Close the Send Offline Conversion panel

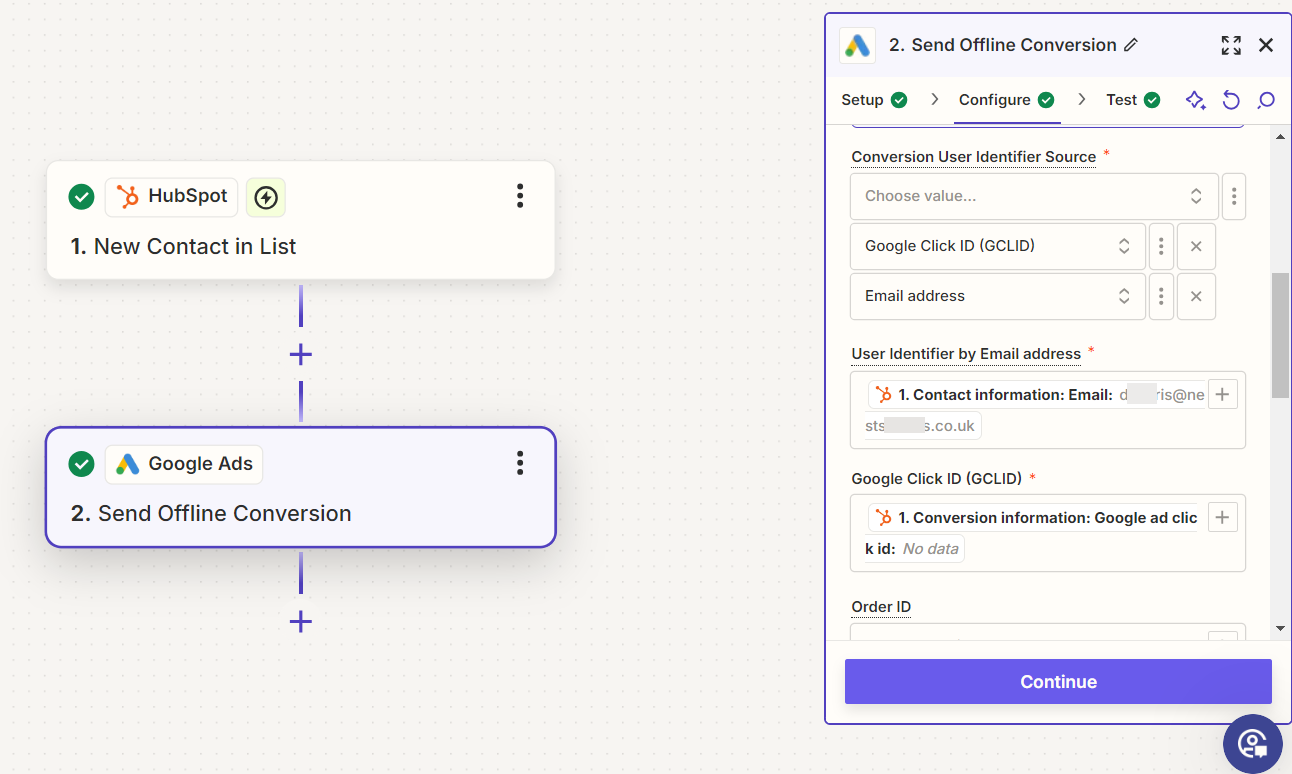[x=1266, y=45]
